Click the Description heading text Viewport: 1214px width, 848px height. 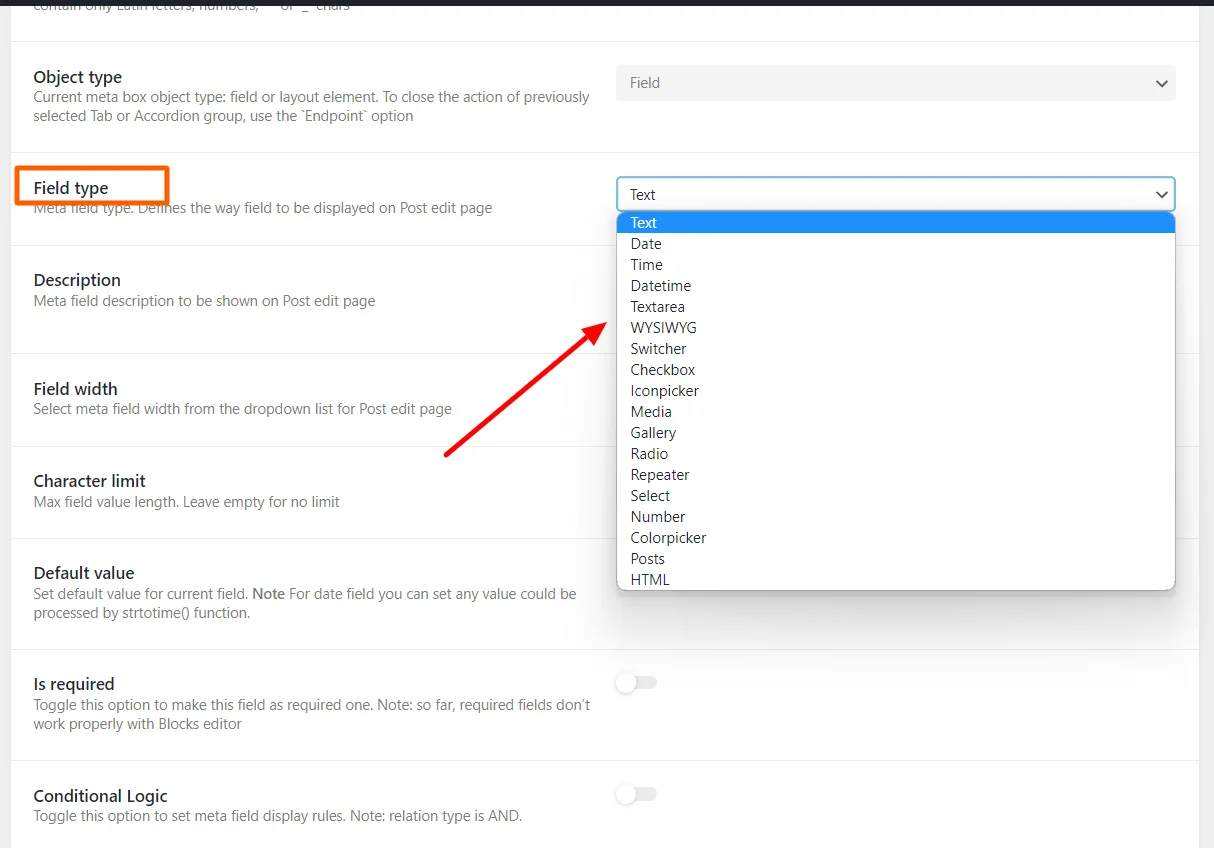pos(77,280)
